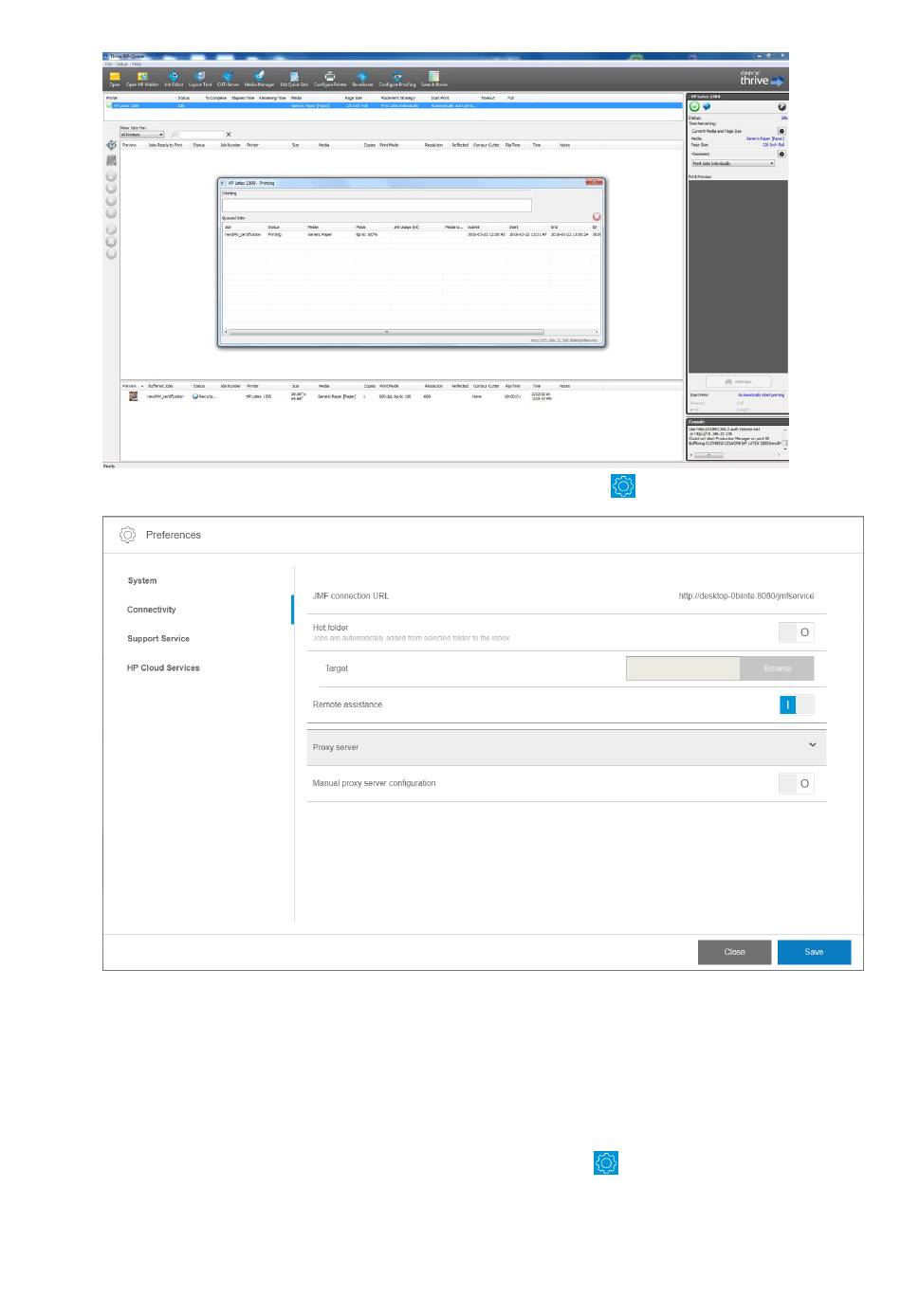The image size is (901, 1316).
Task: Open the Layout Tool in the toolbar
Action: [200, 78]
